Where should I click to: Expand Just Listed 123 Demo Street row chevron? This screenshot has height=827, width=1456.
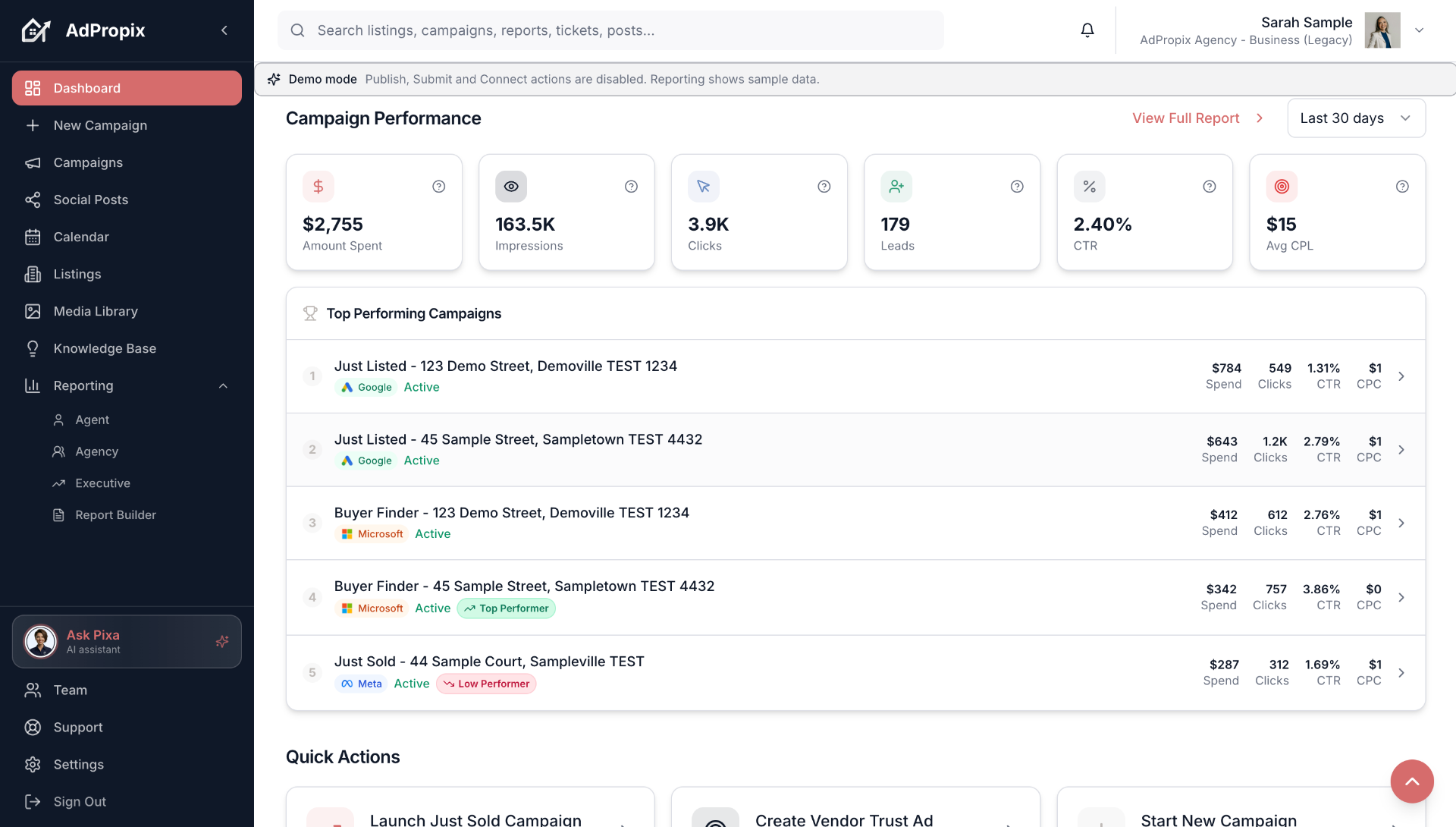(1401, 376)
